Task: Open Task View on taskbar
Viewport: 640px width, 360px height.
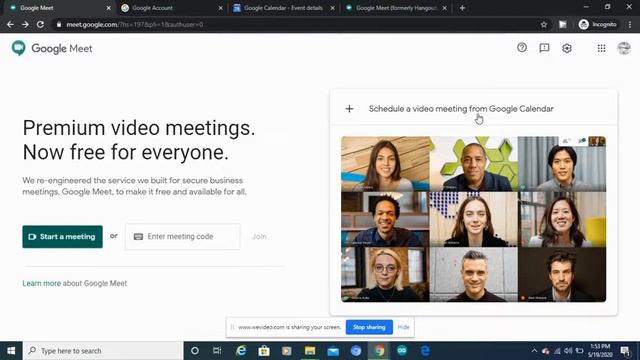Action: point(217,351)
